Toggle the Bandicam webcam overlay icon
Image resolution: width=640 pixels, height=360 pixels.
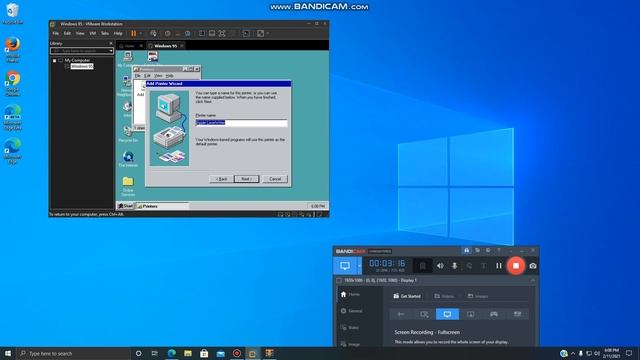click(423, 266)
